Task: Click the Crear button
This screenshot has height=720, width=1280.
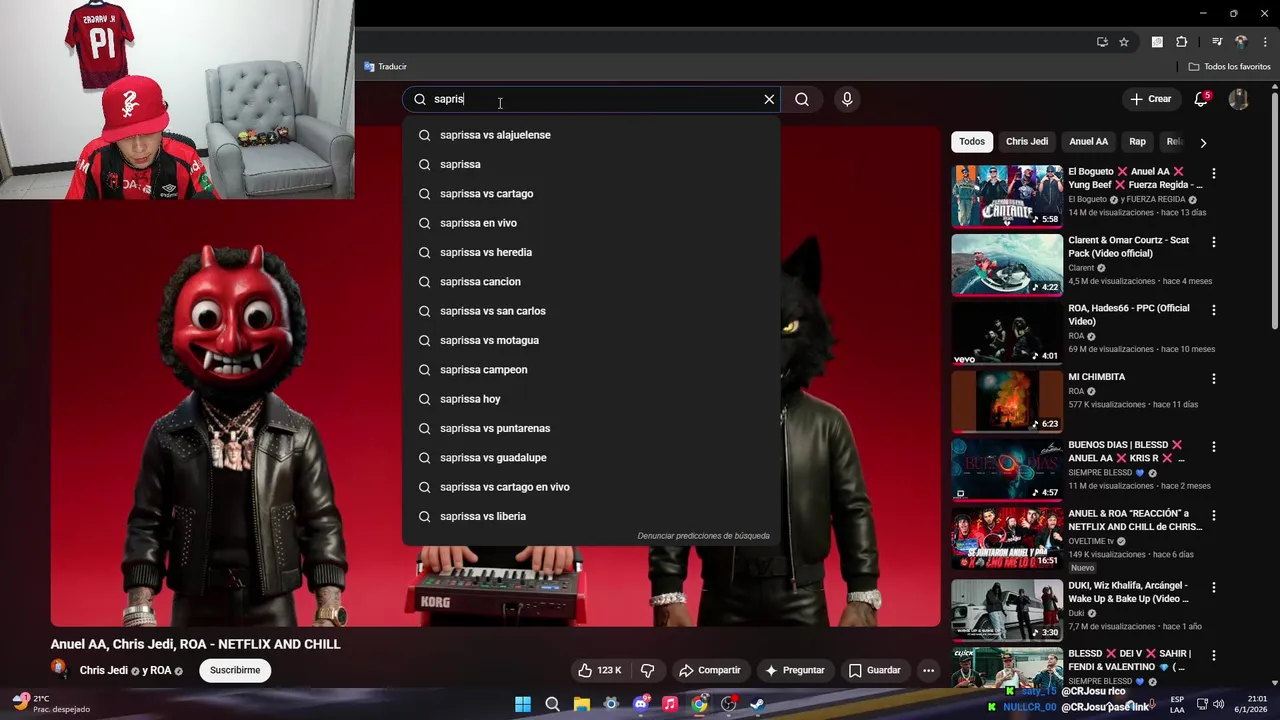Action: 1151,99
